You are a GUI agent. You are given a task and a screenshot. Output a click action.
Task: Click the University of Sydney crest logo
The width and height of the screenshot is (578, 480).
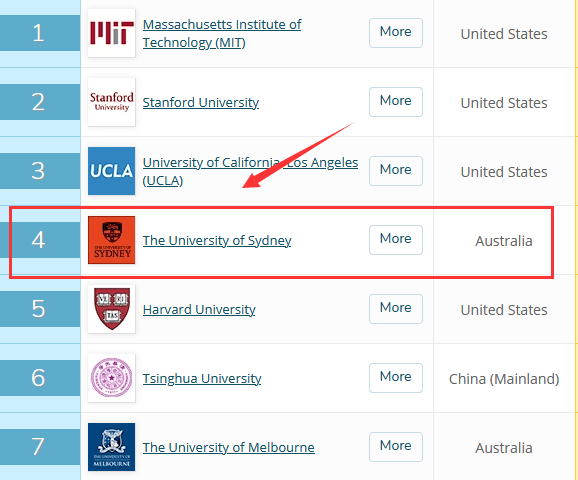pyautogui.click(x=111, y=240)
